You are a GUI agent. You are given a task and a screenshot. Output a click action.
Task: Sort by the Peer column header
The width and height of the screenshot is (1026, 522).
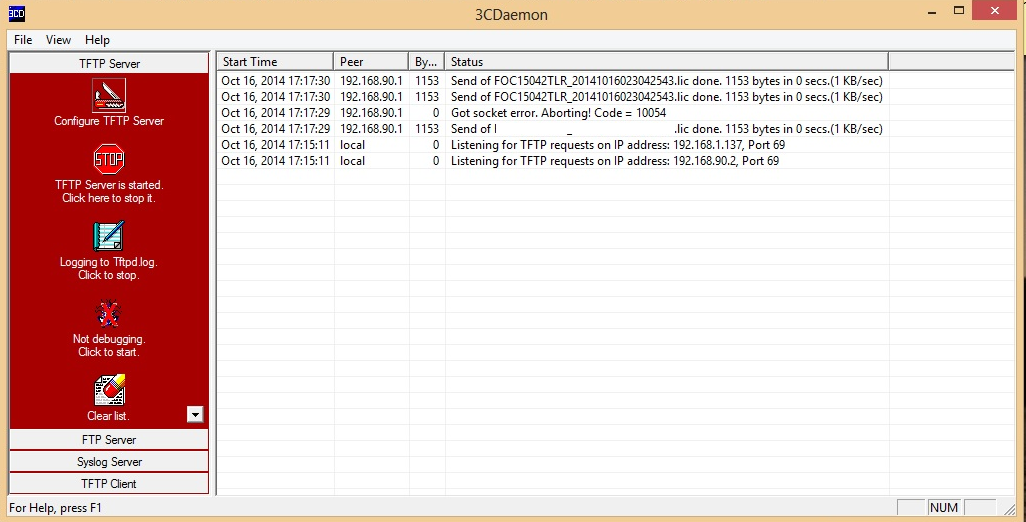pyautogui.click(x=371, y=61)
